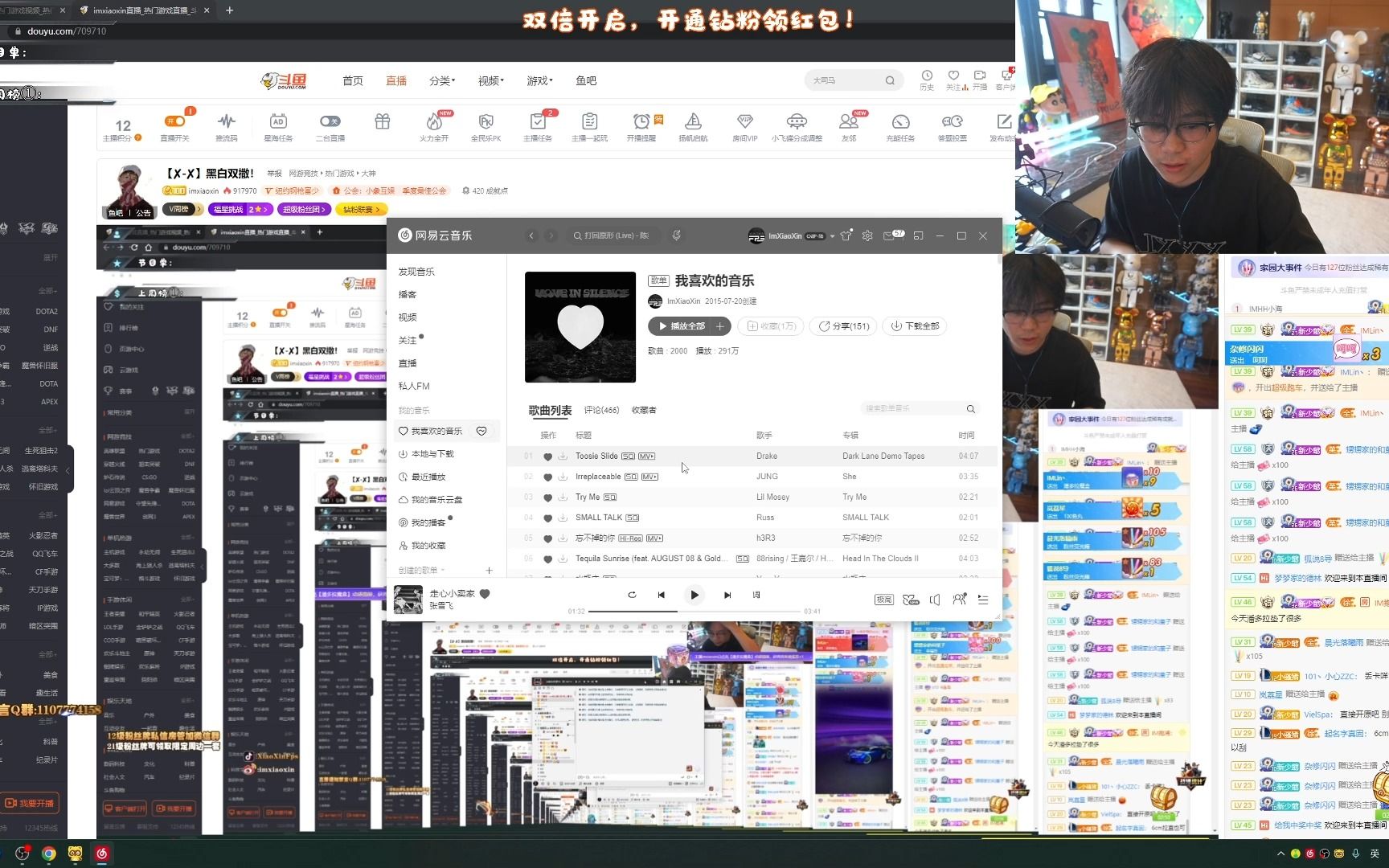Download the SMALL TALK track
The width and height of the screenshot is (1389, 868).
tap(563, 518)
